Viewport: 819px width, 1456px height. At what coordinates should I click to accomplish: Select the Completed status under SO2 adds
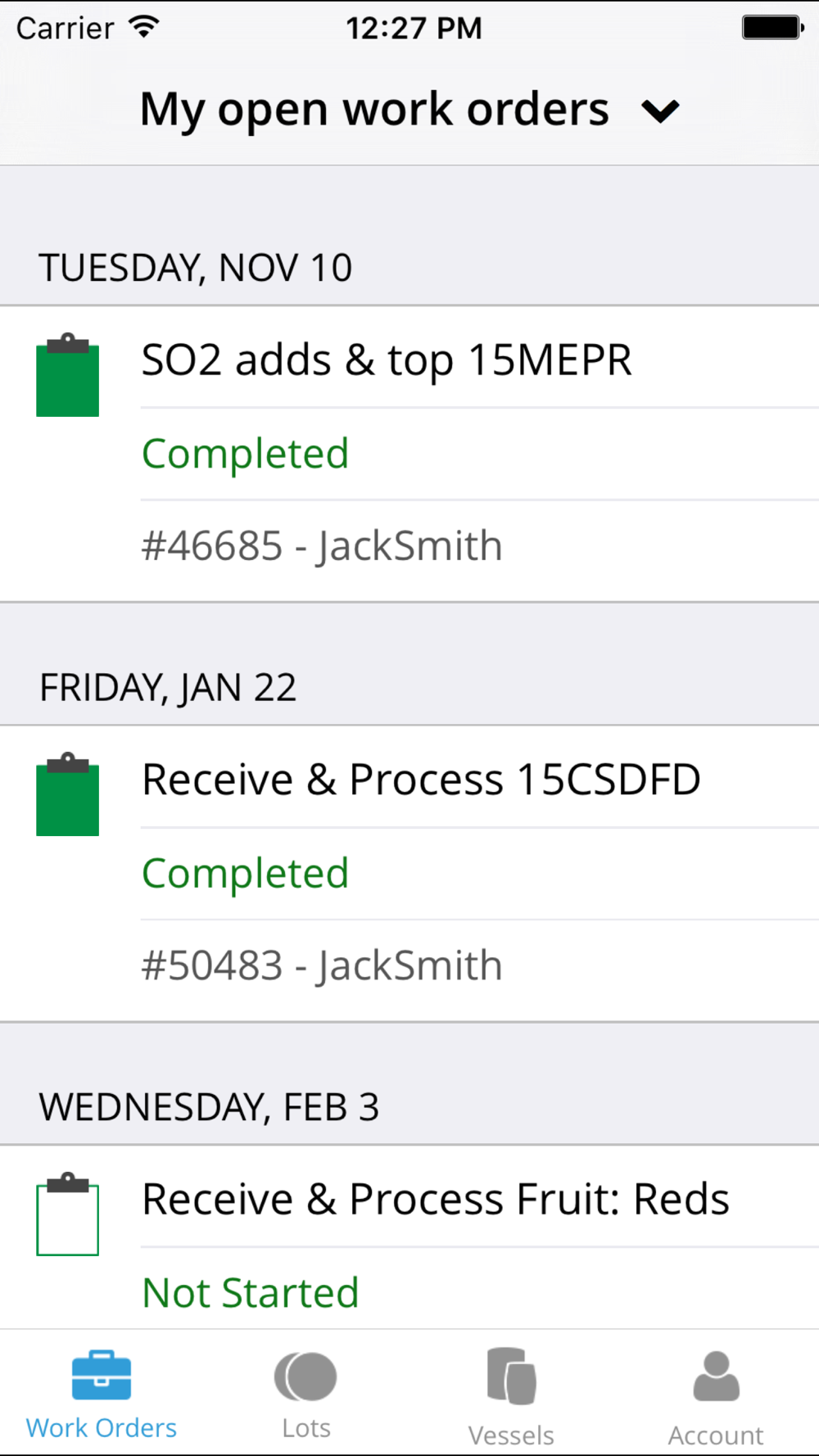(x=246, y=454)
